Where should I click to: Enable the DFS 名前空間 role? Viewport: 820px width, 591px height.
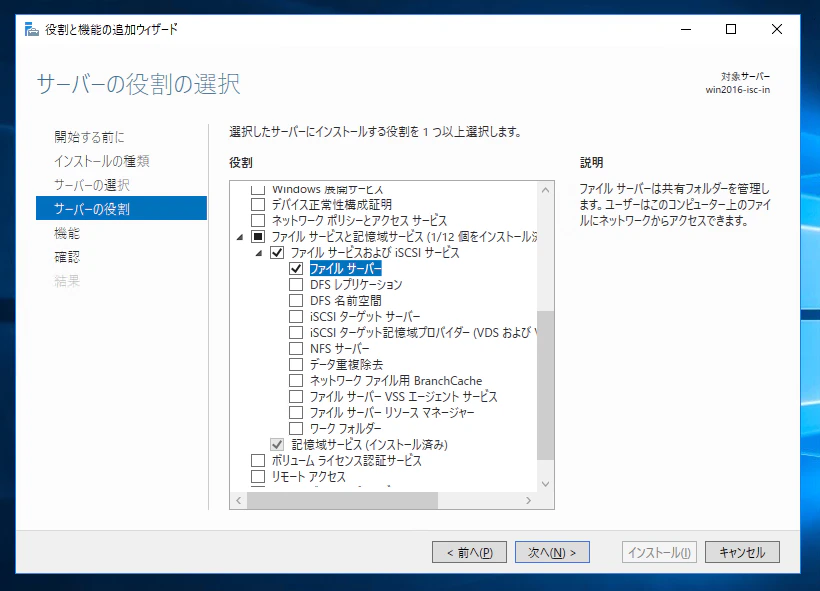pos(296,301)
